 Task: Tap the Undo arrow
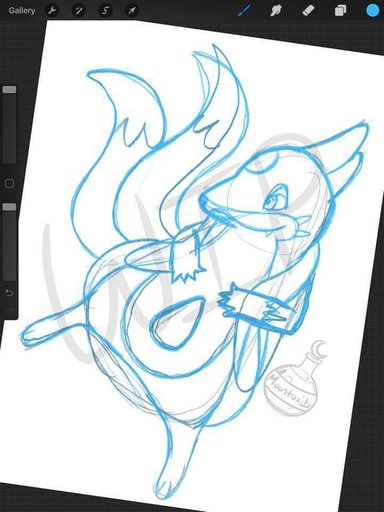click(x=9, y=293)
